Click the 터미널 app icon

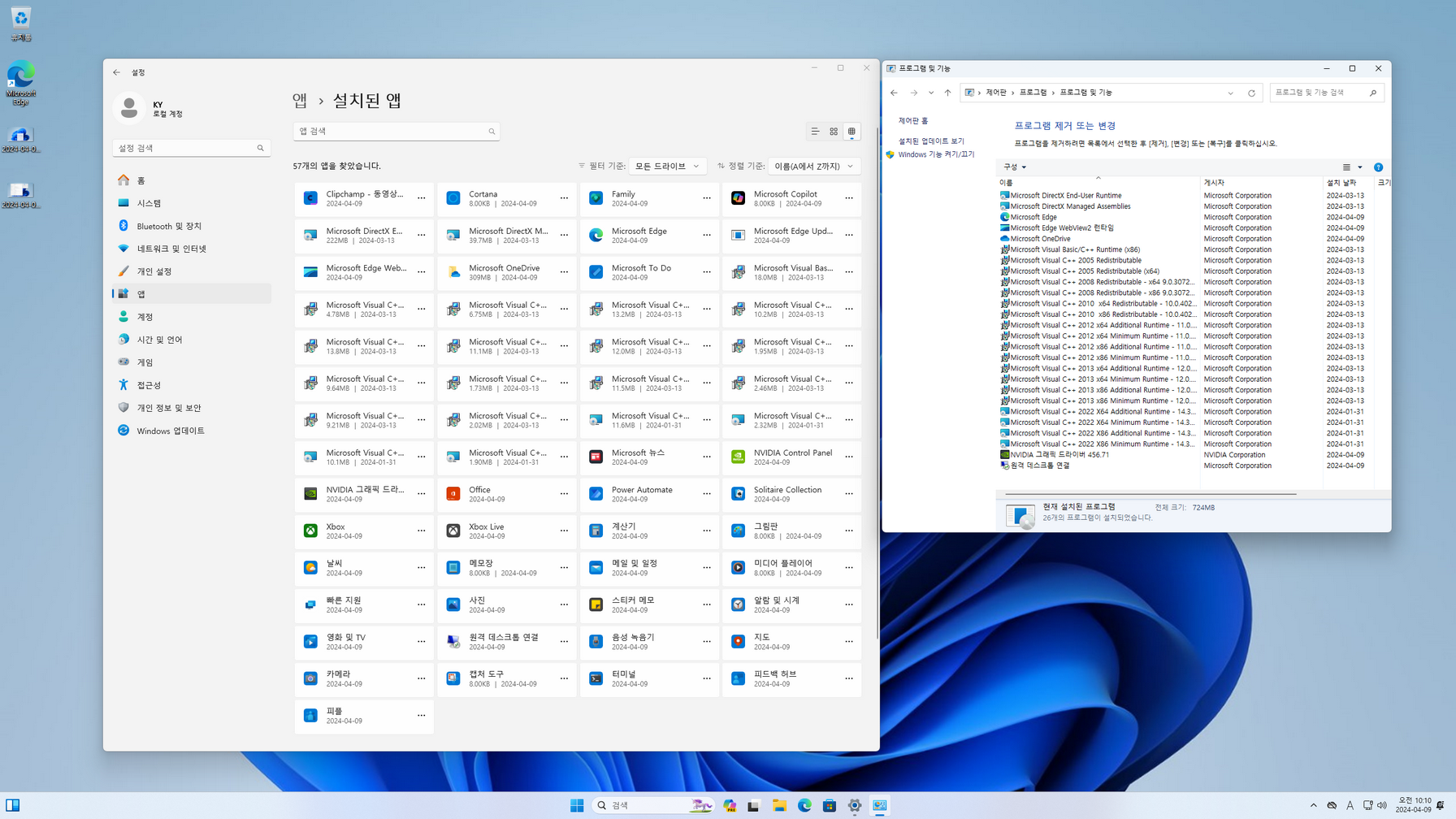click(596, 678)
